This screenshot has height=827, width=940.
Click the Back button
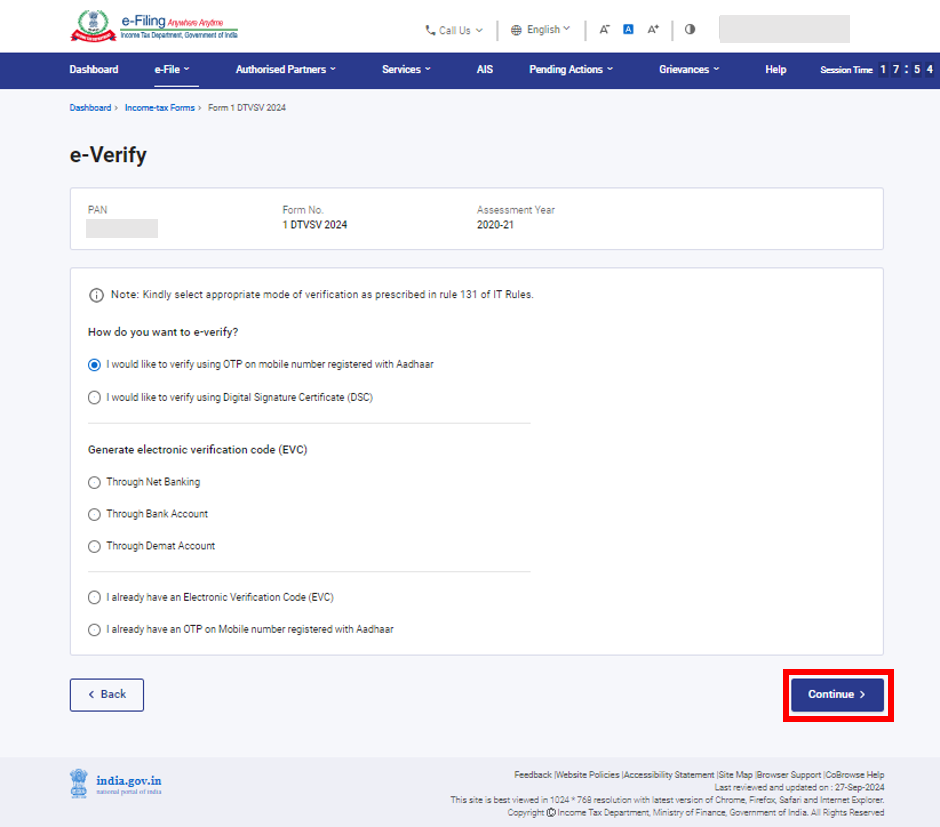[x=106, y=694]
